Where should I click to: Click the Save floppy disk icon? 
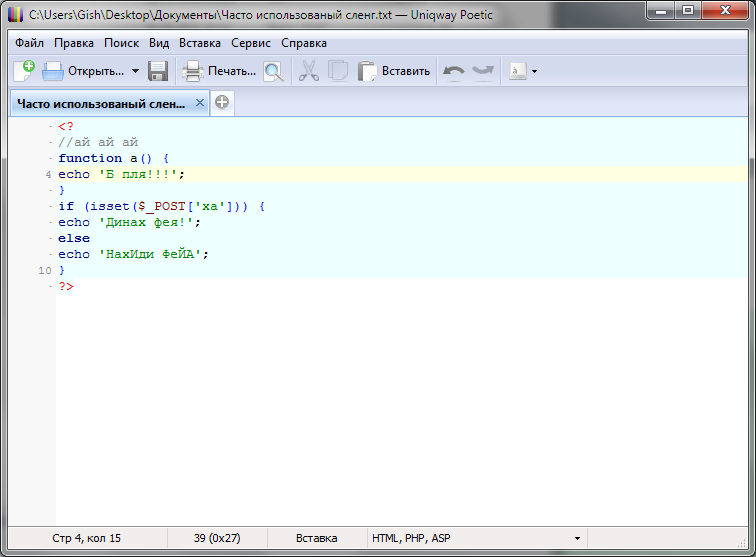tap(158, 71)
